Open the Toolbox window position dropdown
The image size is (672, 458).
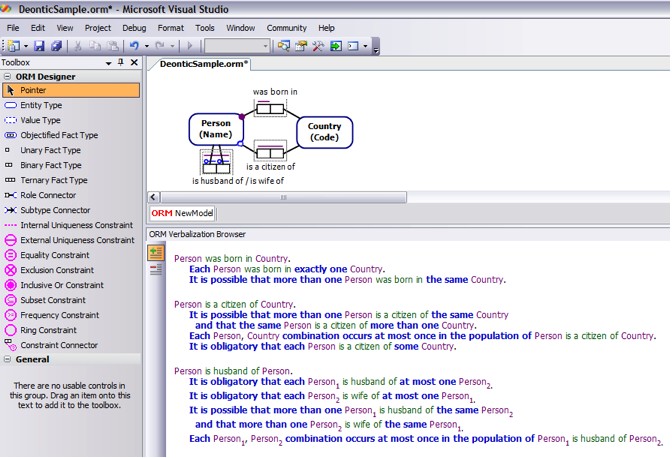click(x=108, y=63)
